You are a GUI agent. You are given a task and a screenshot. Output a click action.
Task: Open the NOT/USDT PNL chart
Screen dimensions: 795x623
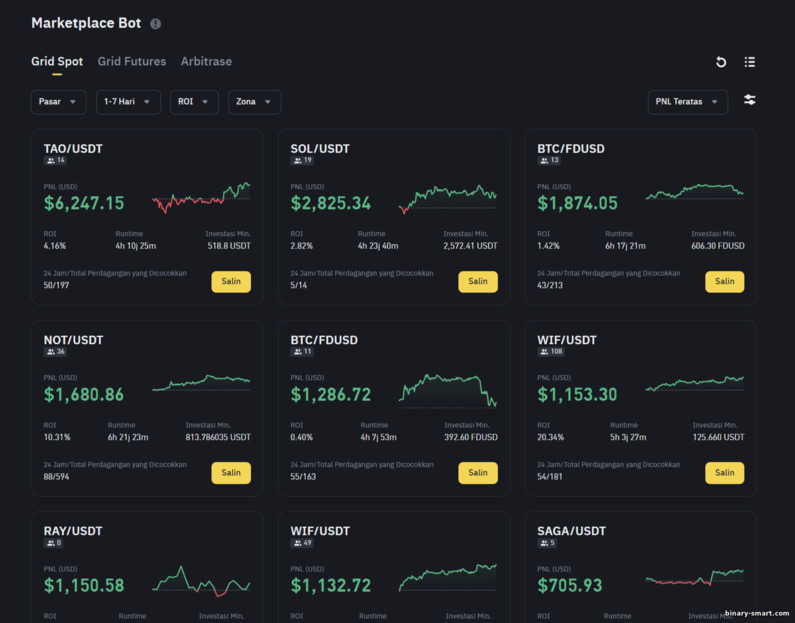click(x=201, y=383)
